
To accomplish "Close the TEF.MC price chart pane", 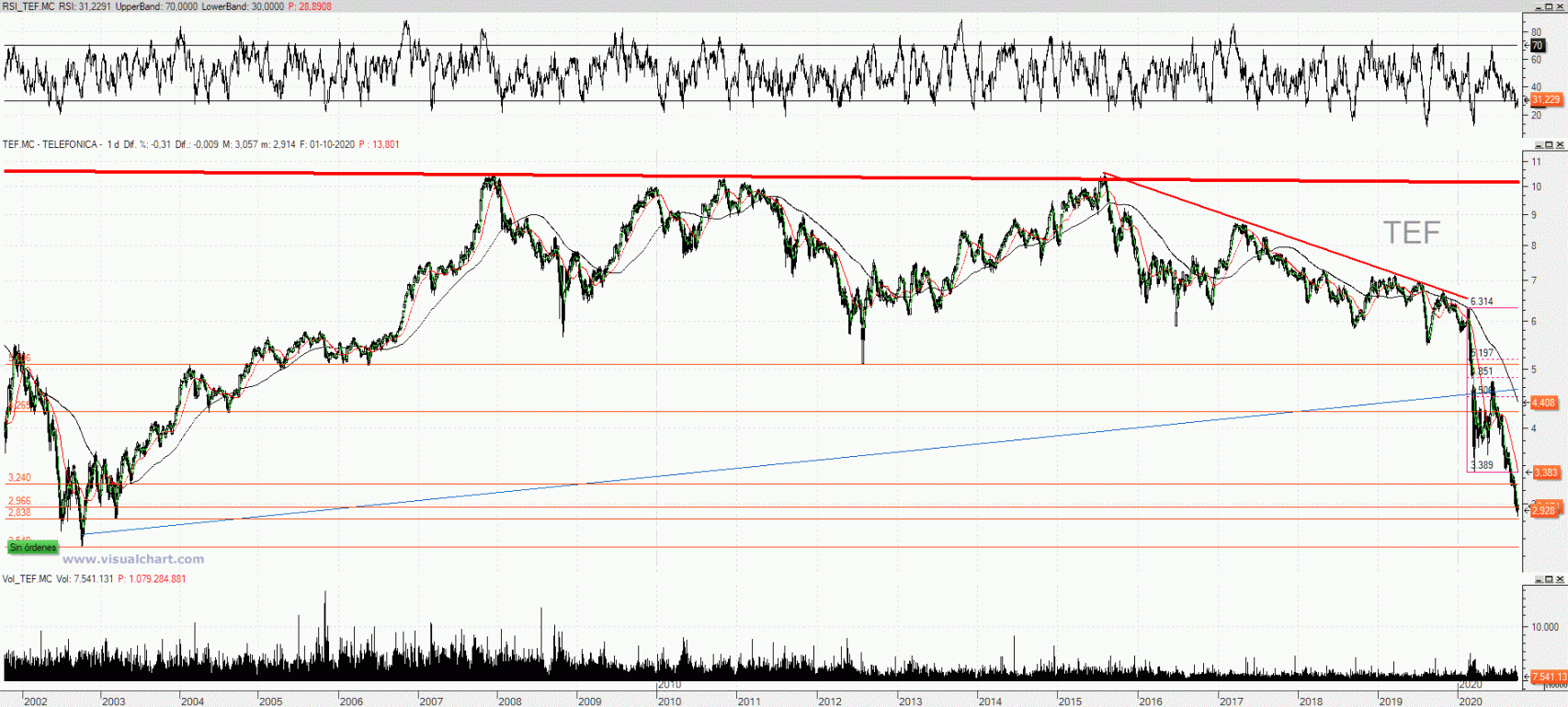I will coord(1560,144).
